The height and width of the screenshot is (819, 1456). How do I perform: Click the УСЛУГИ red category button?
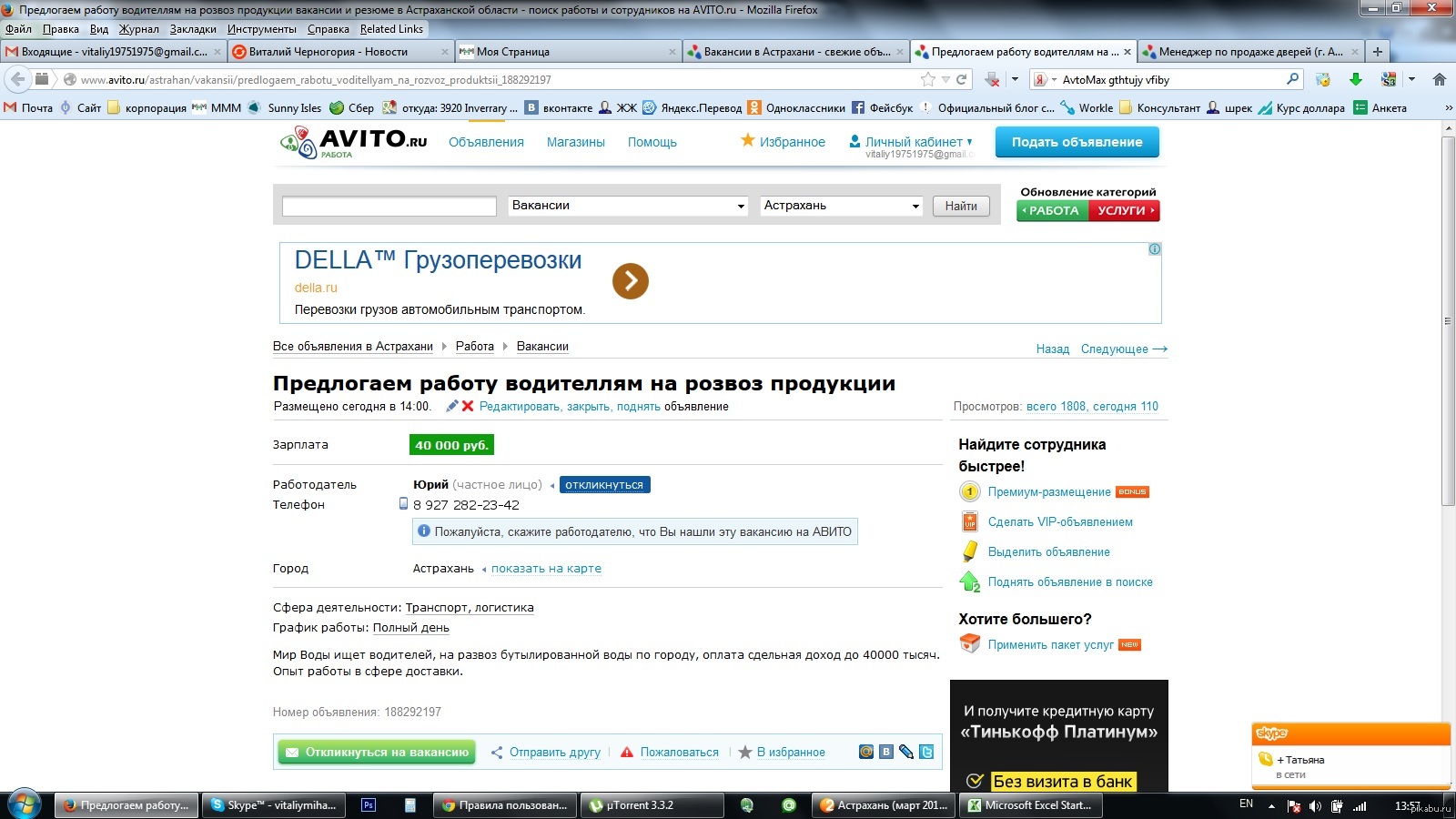pos(1125,211)
